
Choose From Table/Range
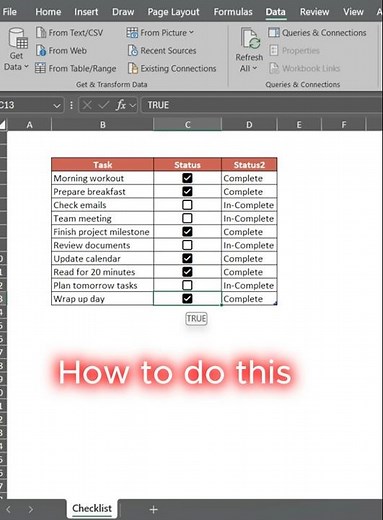pyautogui.click(x=76, y=68)
